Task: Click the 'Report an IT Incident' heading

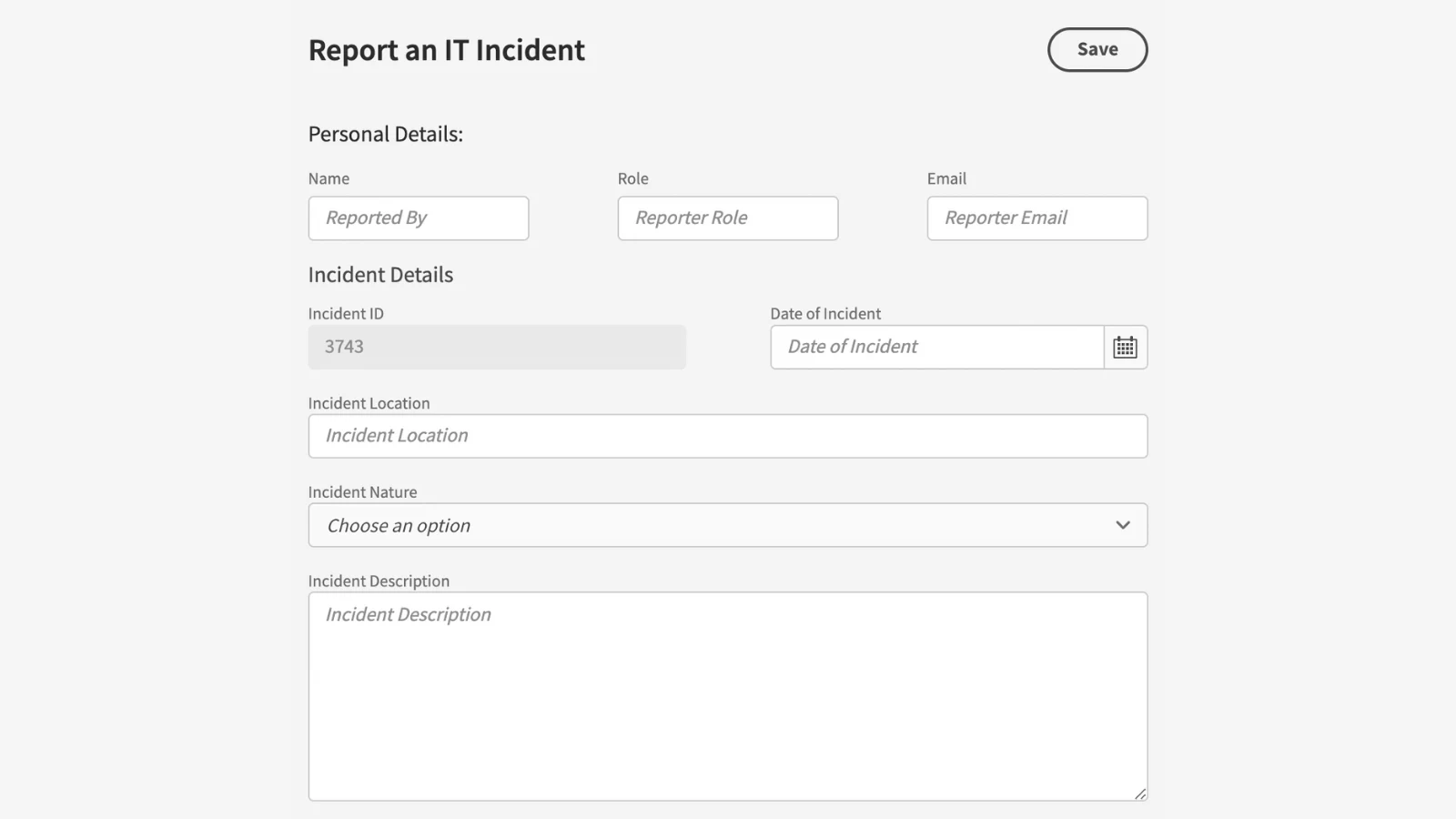Action: tap(446, 50)
